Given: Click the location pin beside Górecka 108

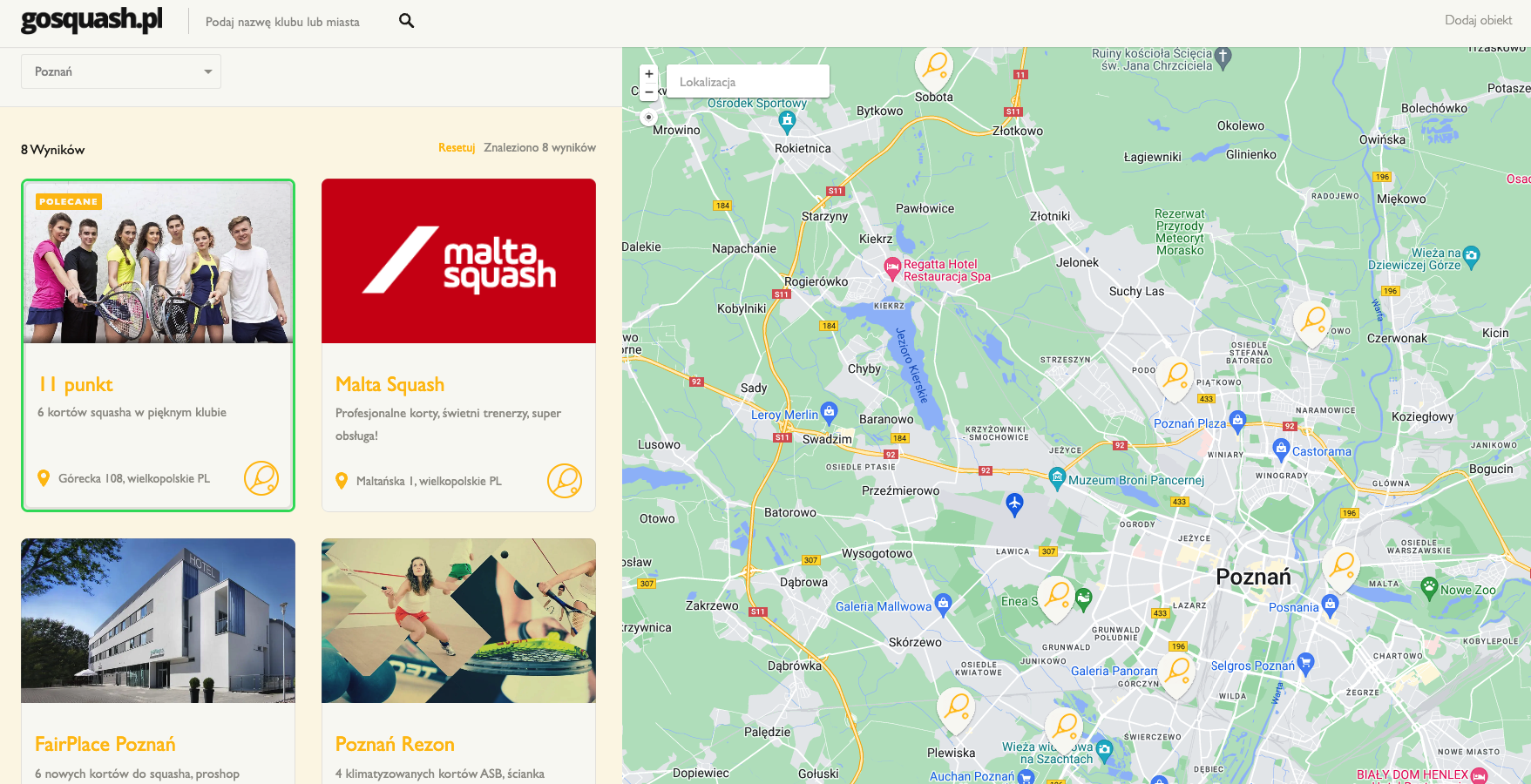Looking at the screenshot, I should point(44,478).
